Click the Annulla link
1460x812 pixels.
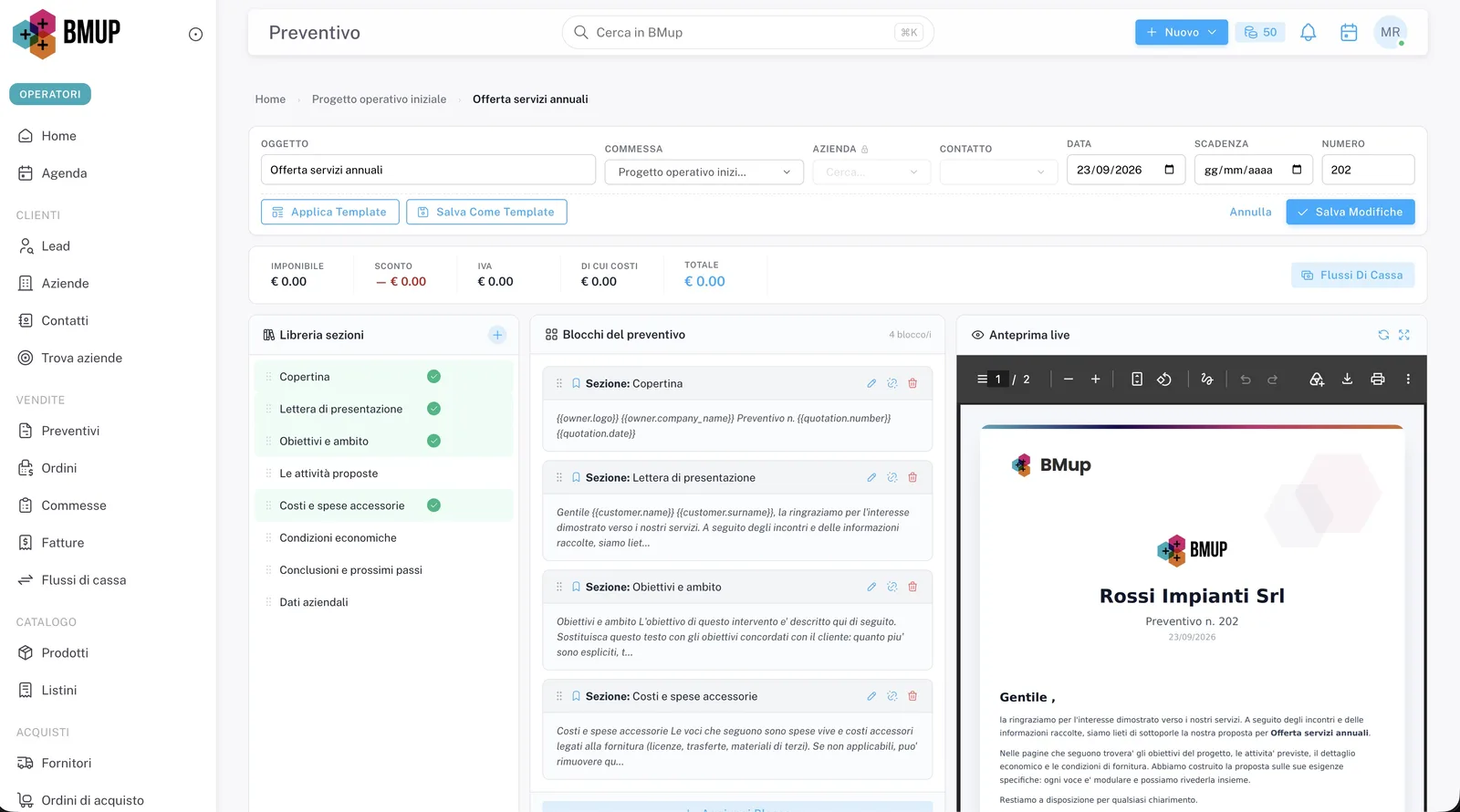[x=1250, y=212]
